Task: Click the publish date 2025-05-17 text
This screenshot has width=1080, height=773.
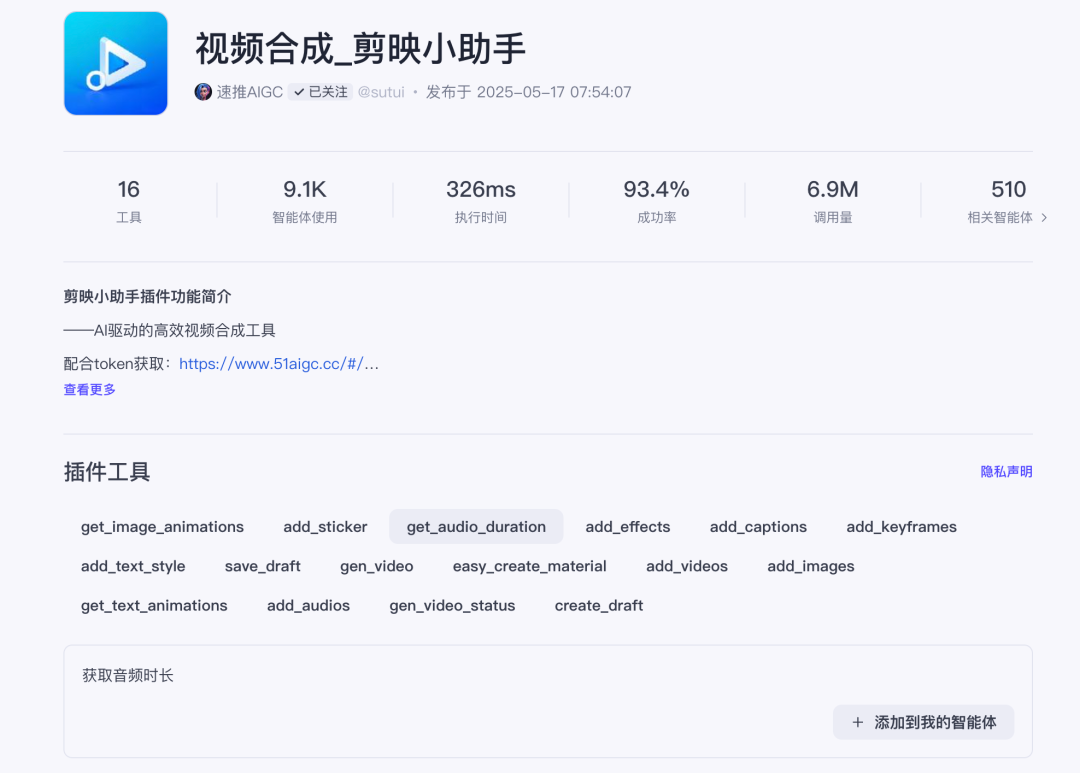Action: 528,92
